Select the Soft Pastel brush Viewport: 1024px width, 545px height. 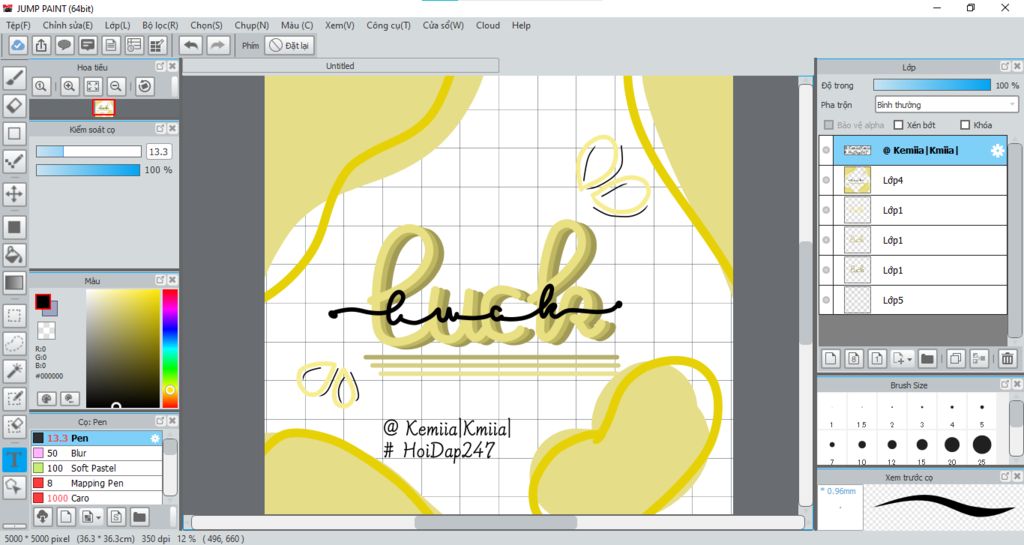pyautogui.click(x=97, y=468)
